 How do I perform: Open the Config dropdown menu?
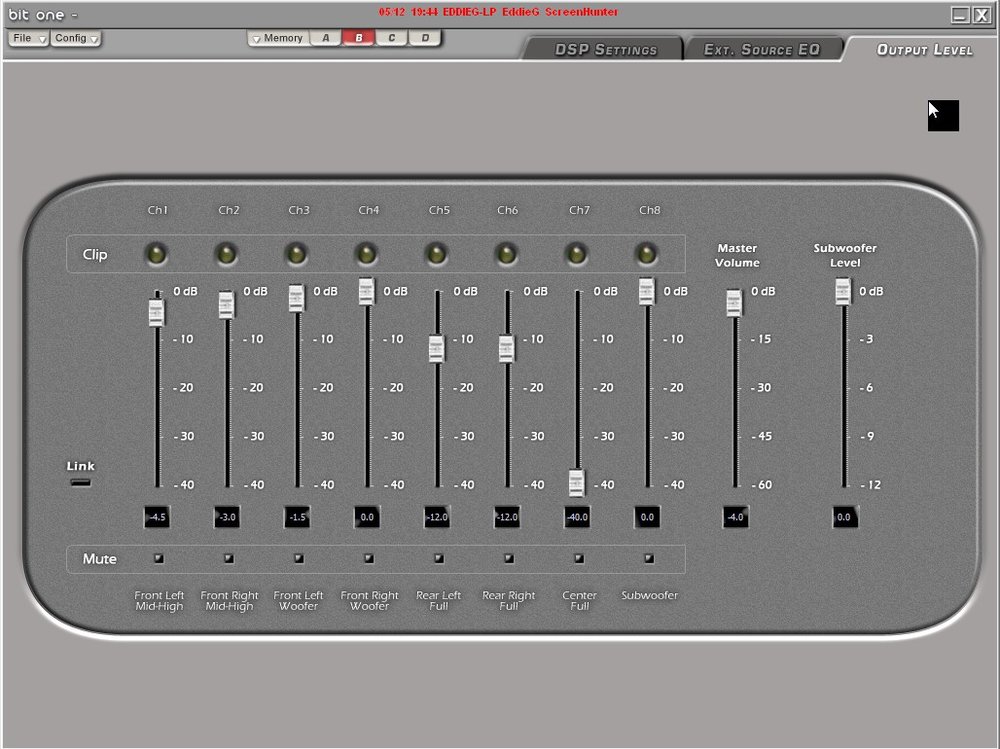click(75, 38)
